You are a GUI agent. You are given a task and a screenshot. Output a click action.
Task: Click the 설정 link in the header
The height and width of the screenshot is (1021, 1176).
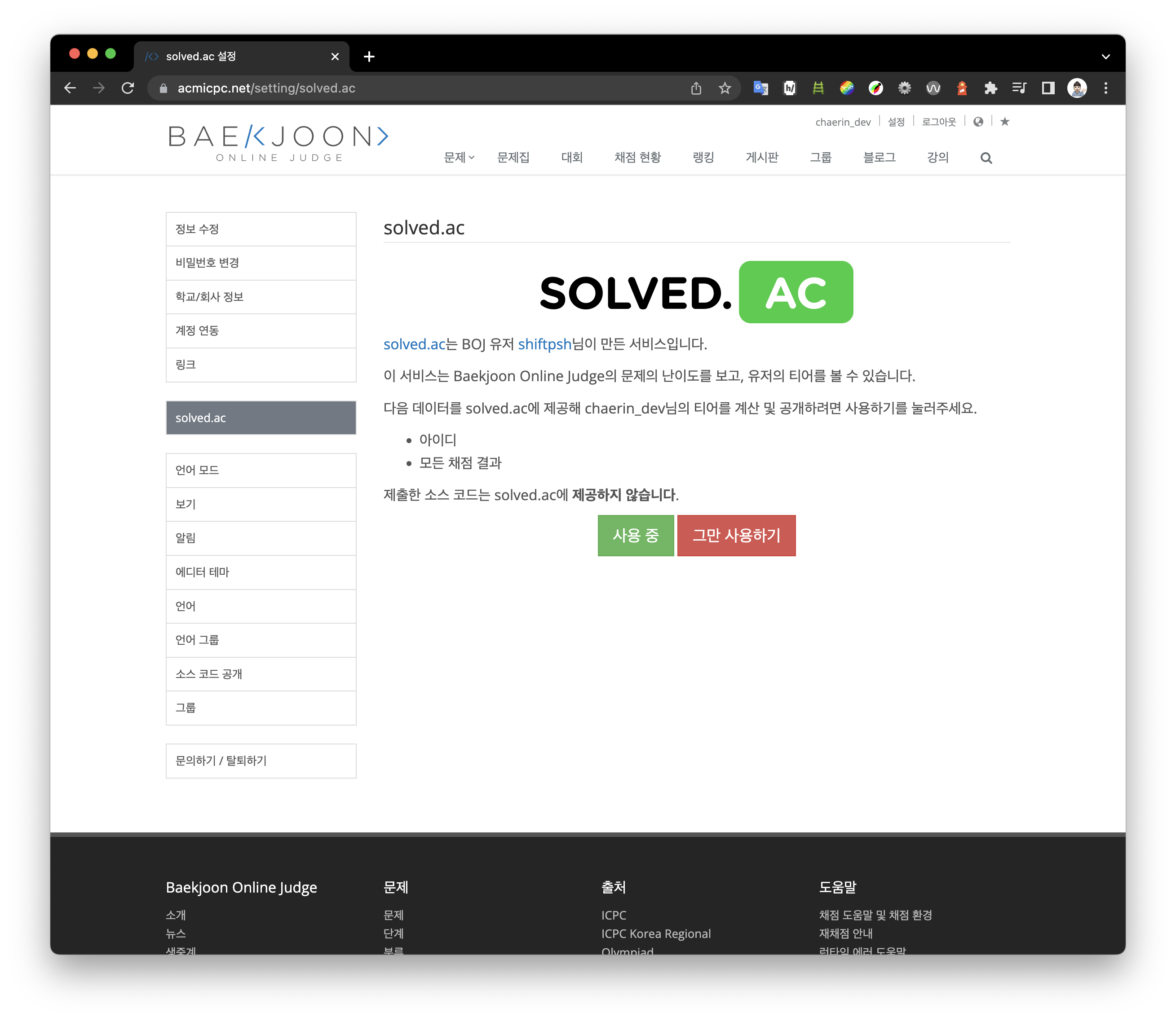(896, 121)
